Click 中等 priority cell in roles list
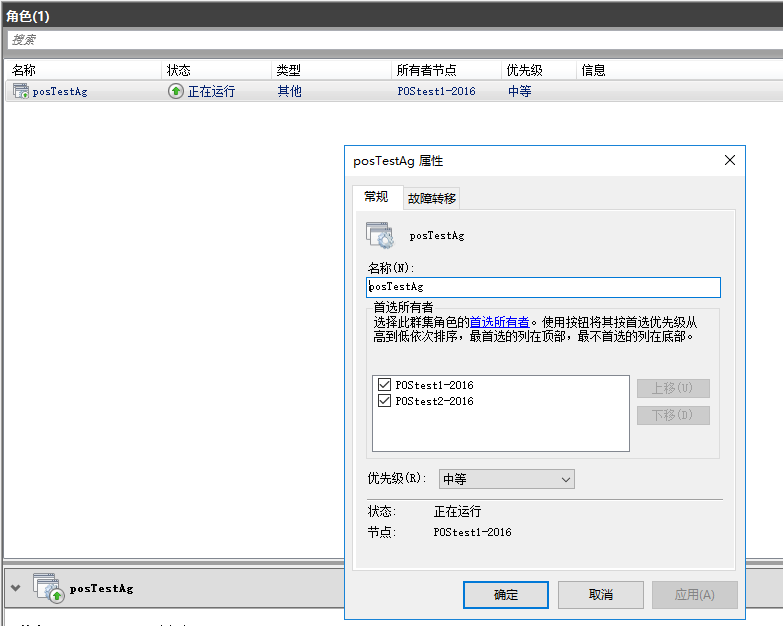The height and width of the screenshot is (626, 783). (520, 91)
